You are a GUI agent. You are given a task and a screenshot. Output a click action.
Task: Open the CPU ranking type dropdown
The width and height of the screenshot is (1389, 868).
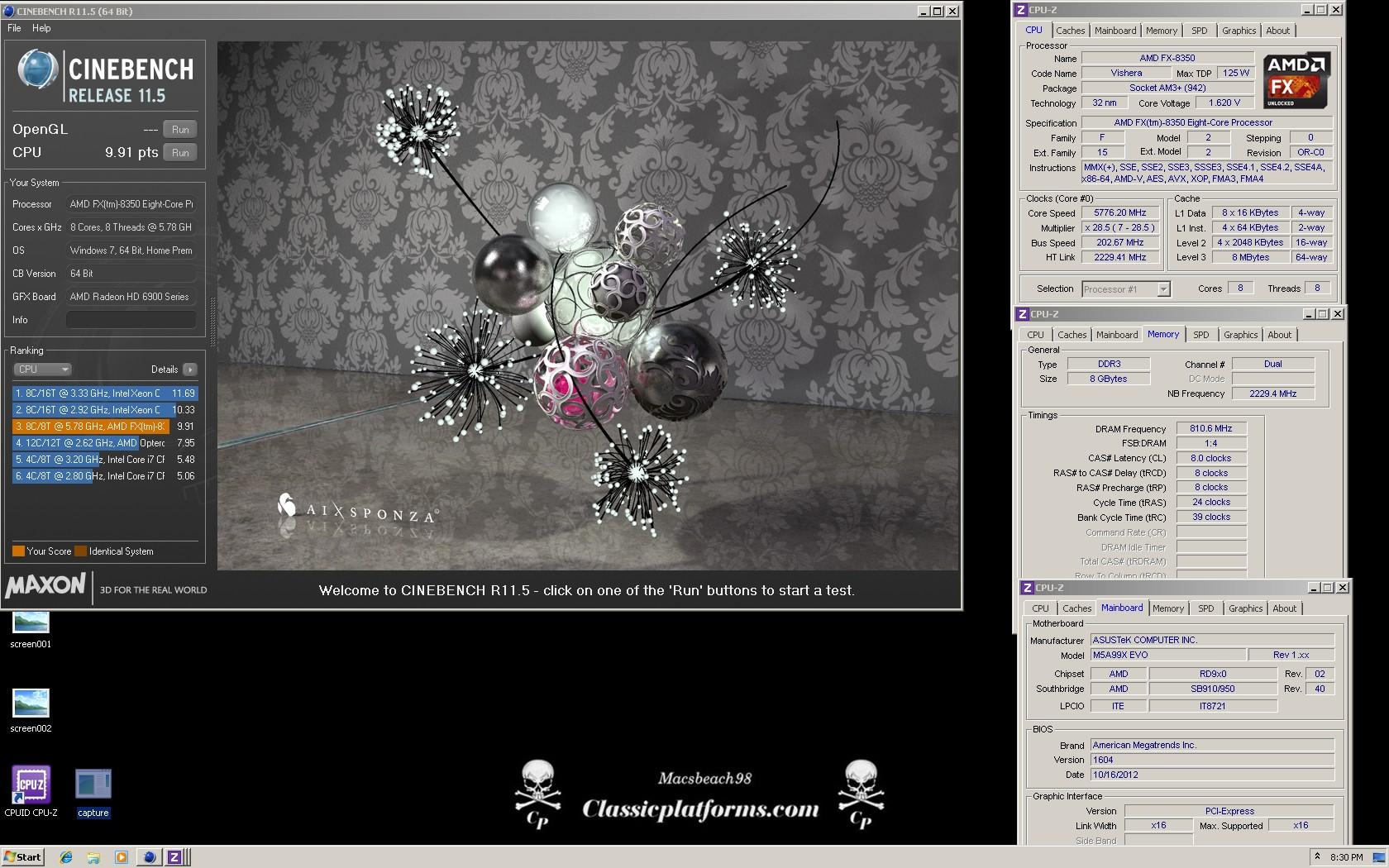coord(42,370)
